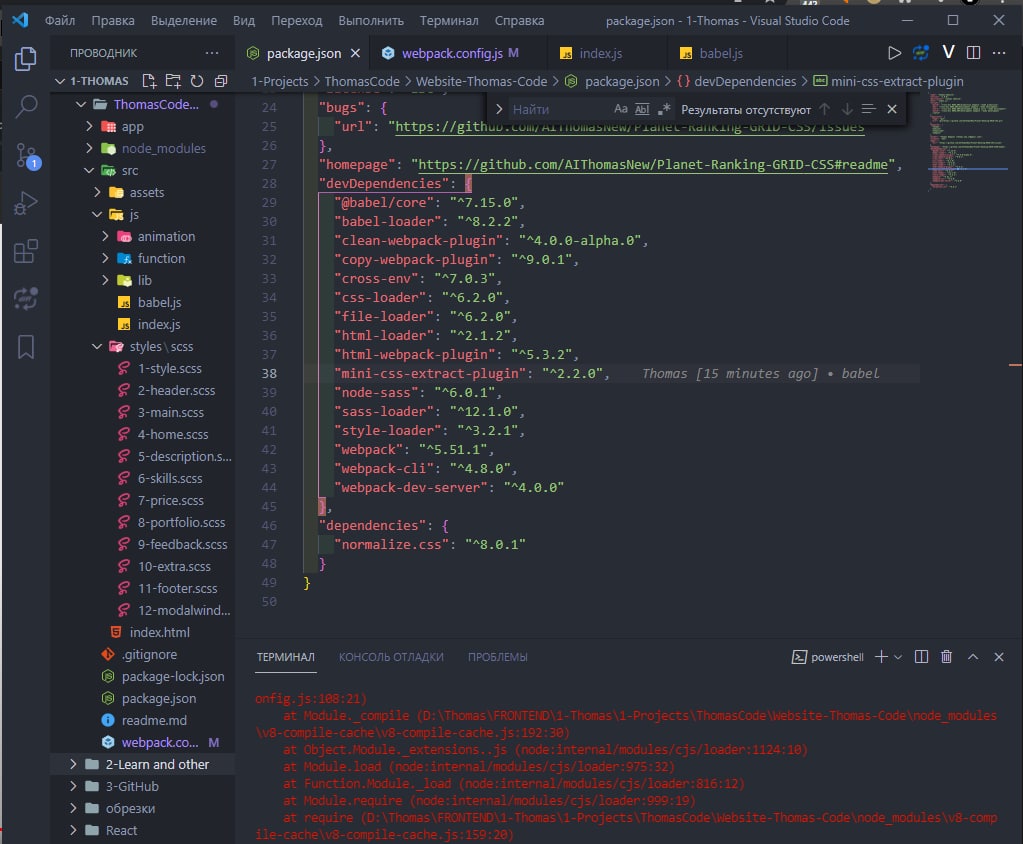Screen dimensions: 1023x844
Task: Open the Extensions view
Action: (x=25, y=251)
